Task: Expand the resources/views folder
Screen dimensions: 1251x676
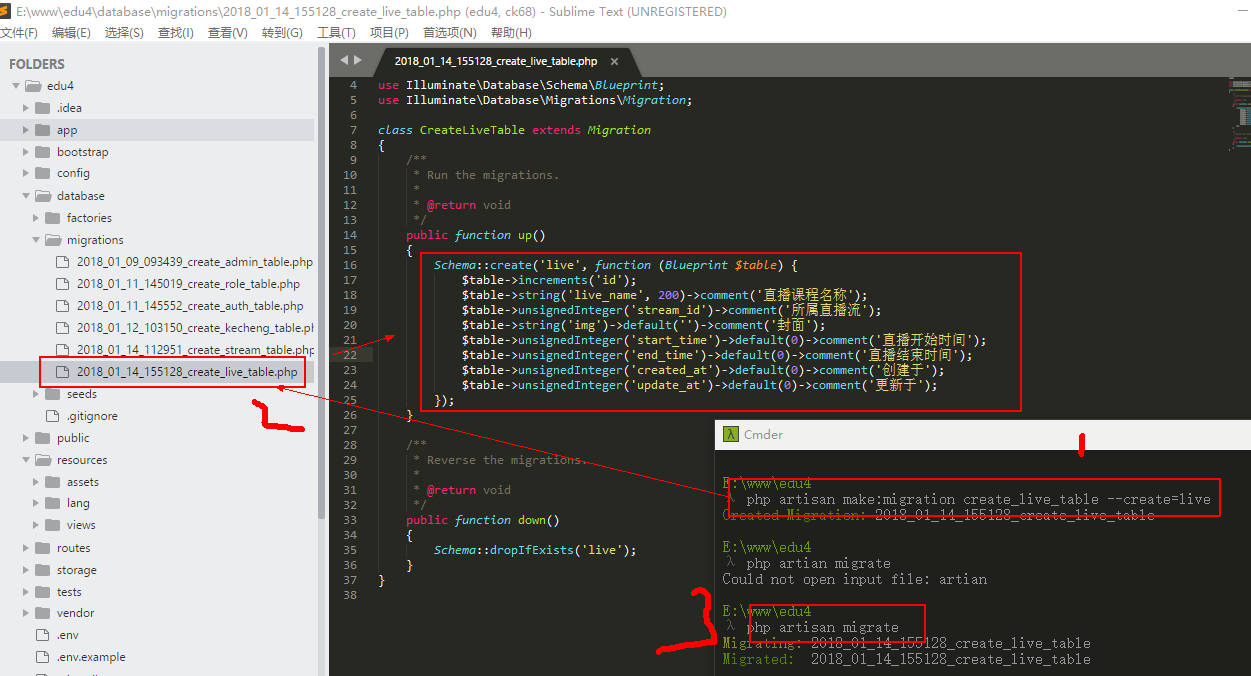Action: (x=37, y=525)
